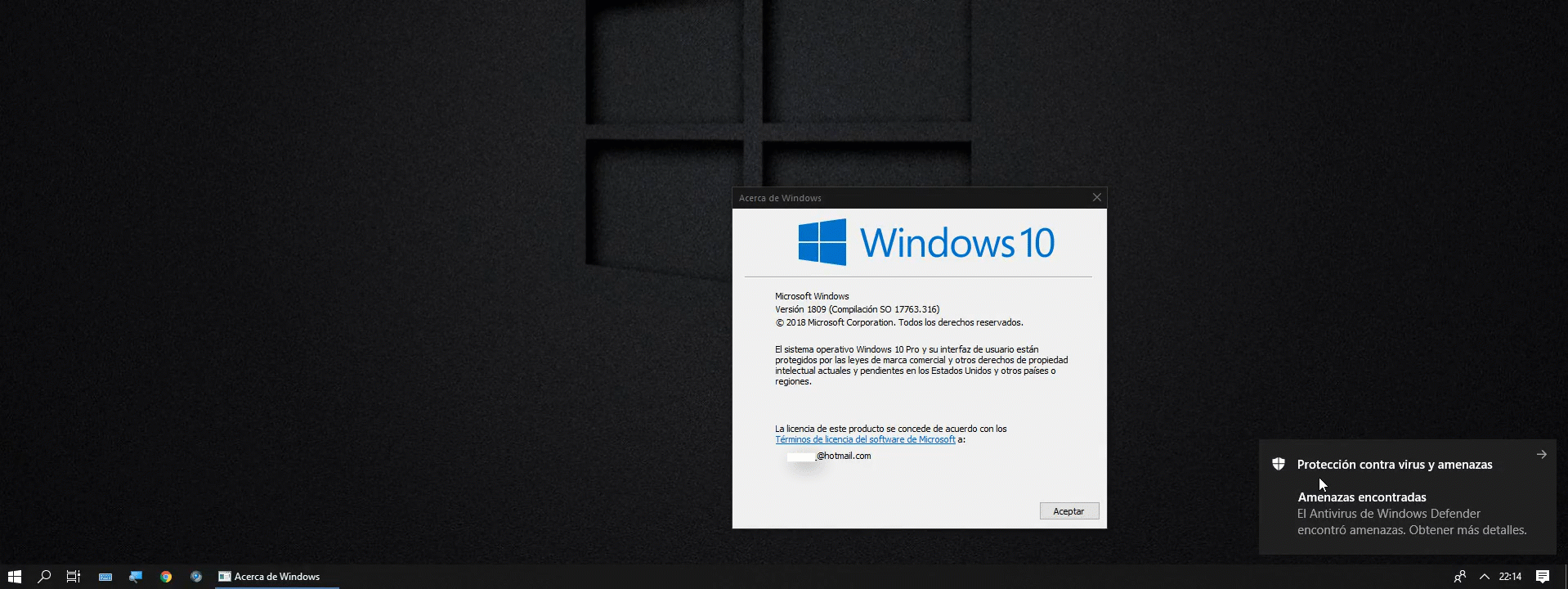Screen dimensions: 1568x589
Task: Open Protección contra virus y amenazas notification
Action: tap(1395, 465)
